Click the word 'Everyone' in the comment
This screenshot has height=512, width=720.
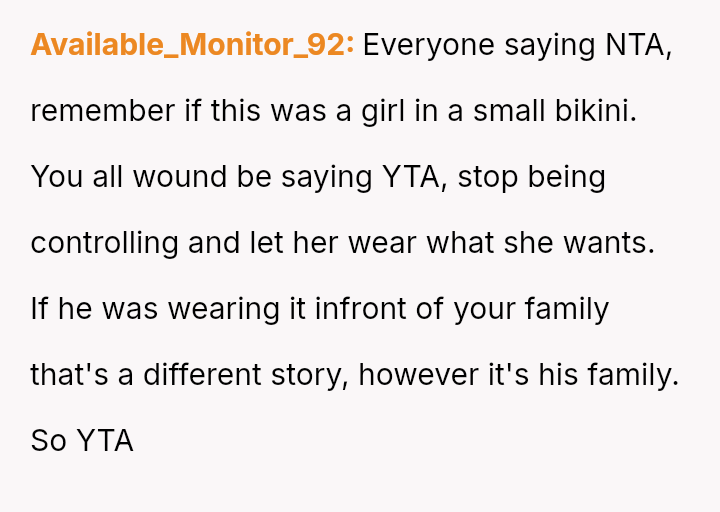pyautogui.click(x=428, y=46)
